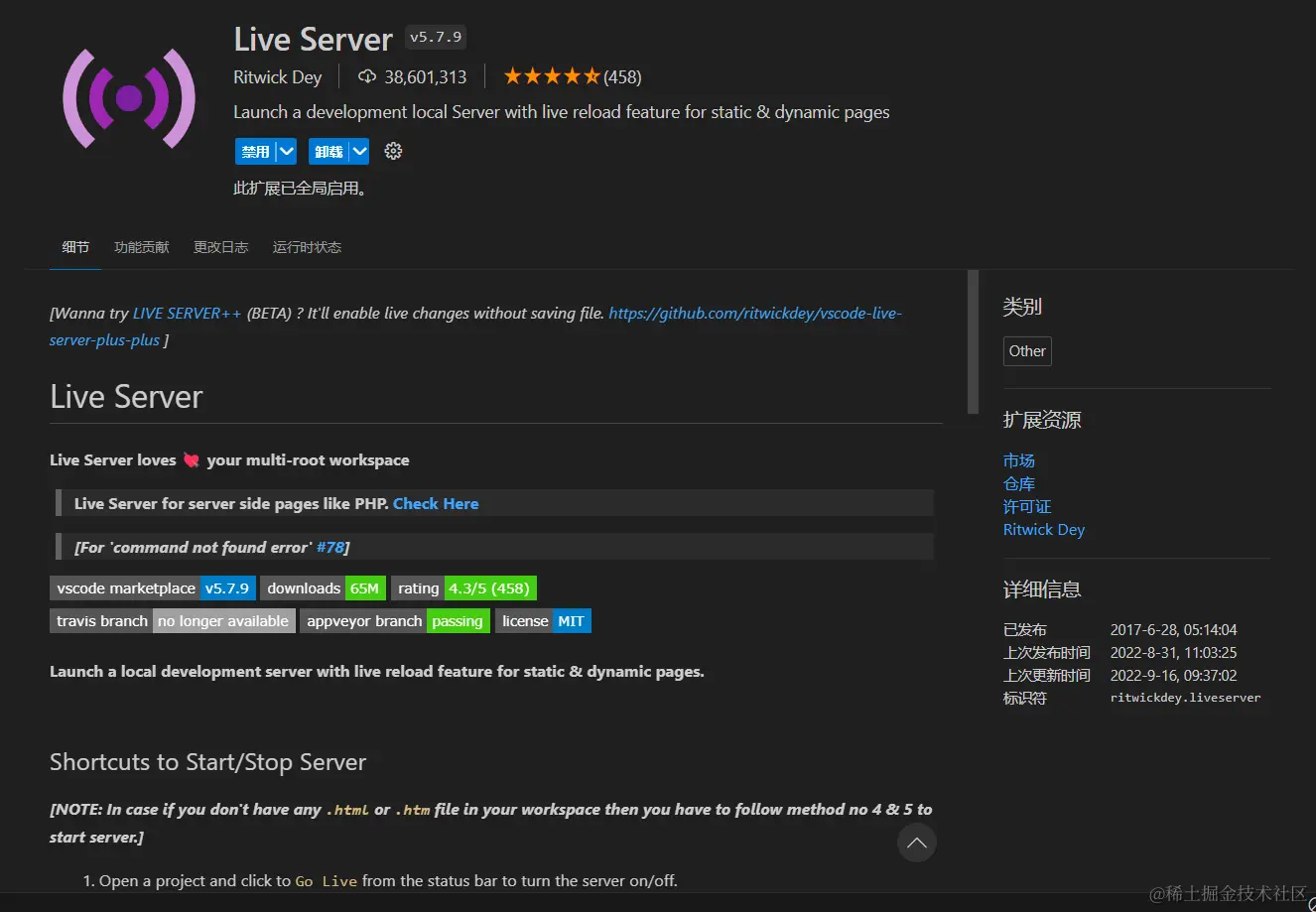Click the identifier ritwickdey.liveserver
Image resolution: width=1316 pixels, height=912 pixels.
pyautogui.click(x=1185, y=698)
